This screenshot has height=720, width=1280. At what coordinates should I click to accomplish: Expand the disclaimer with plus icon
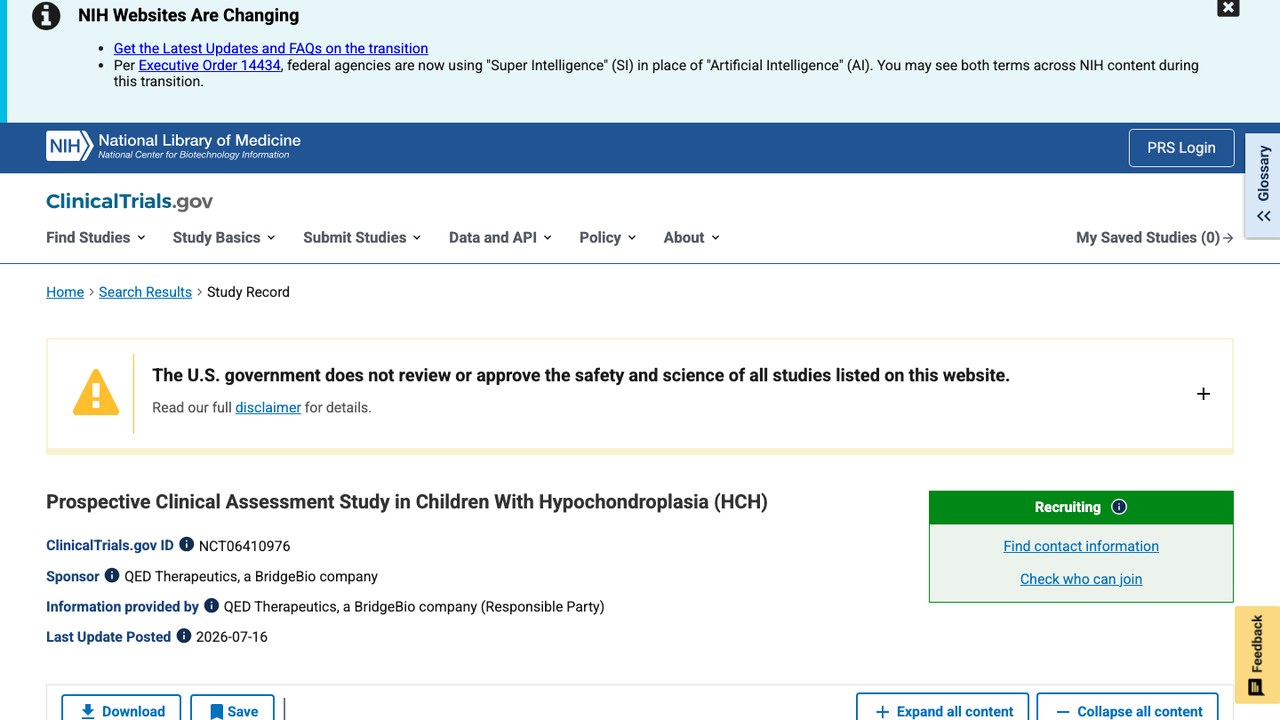click(x=1203, y=394)
